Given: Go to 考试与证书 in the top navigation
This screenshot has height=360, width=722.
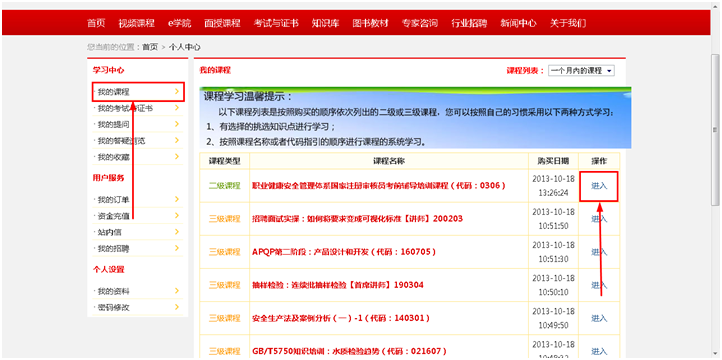Looking at the screenshot, I should coord(276,23).
